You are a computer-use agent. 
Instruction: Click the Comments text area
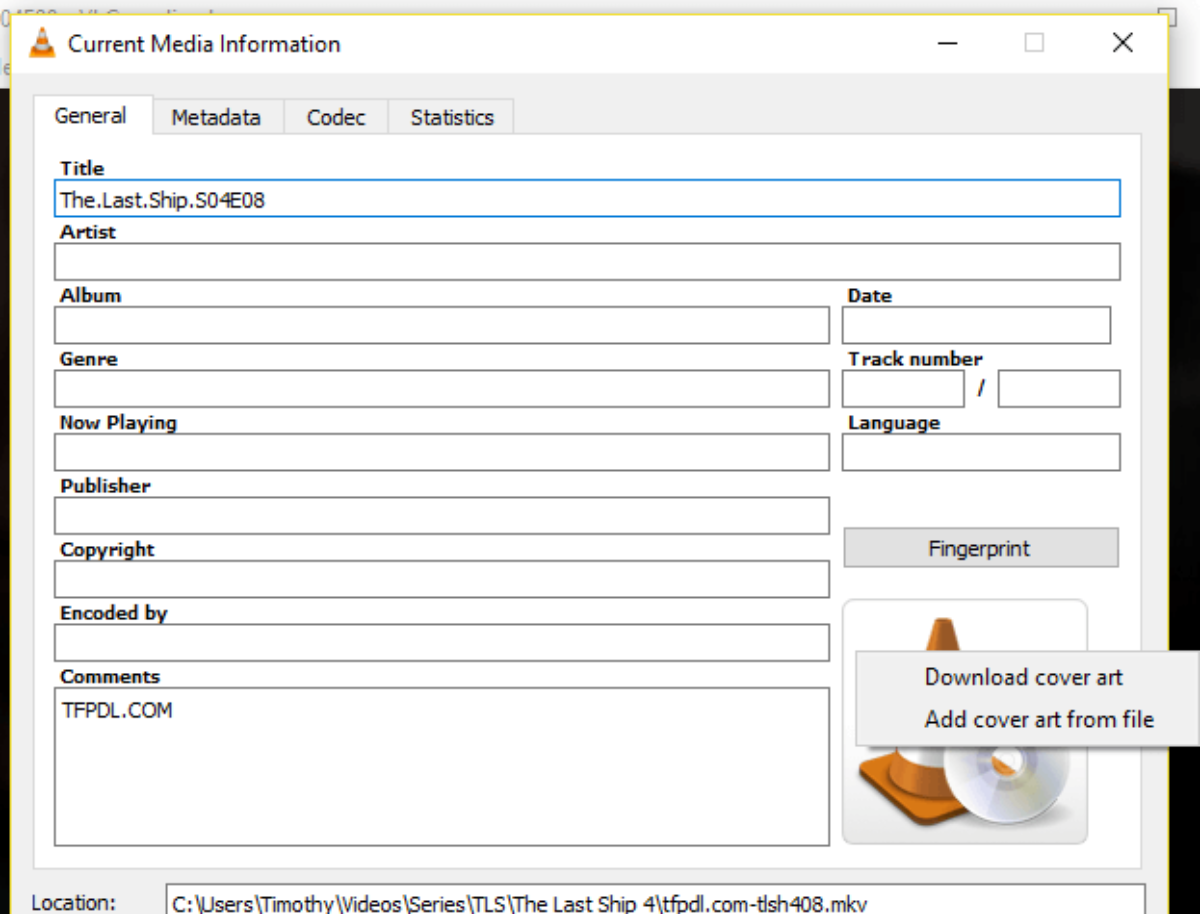[x=442, y=767]
